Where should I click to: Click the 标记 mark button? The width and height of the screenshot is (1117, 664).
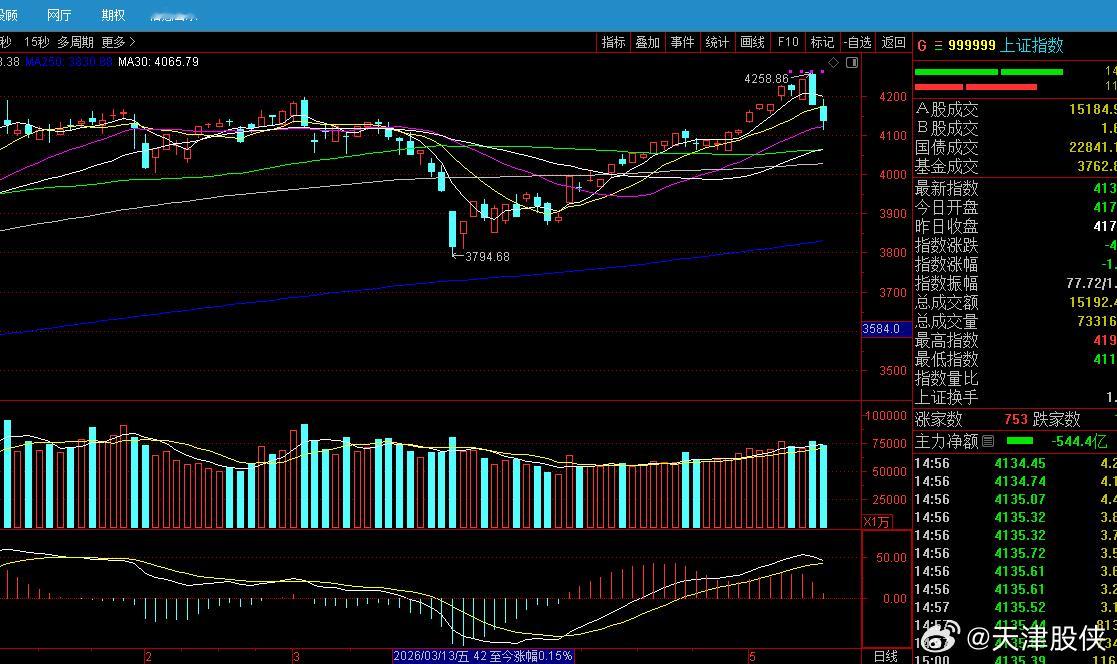click(x=822, y=42)
